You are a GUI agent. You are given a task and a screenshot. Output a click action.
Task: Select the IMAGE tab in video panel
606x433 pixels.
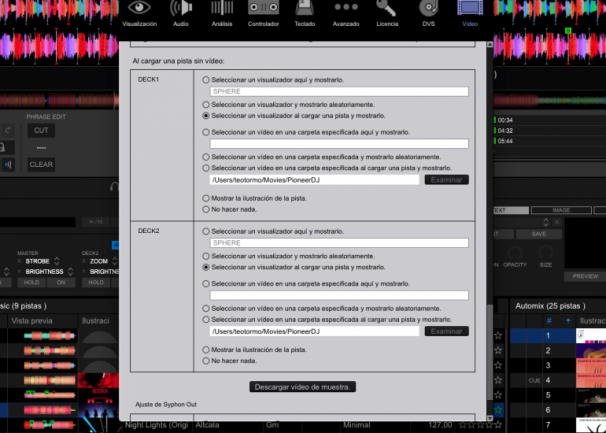tap(561, 210)
